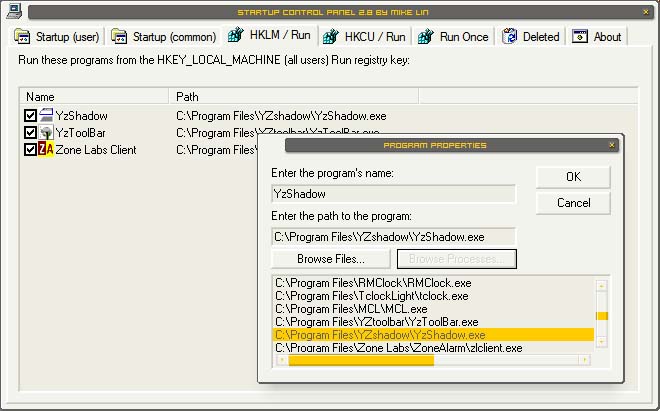Screen dimensions: 660x411
Task: Click the program path input field
Action: click(394, 237)
